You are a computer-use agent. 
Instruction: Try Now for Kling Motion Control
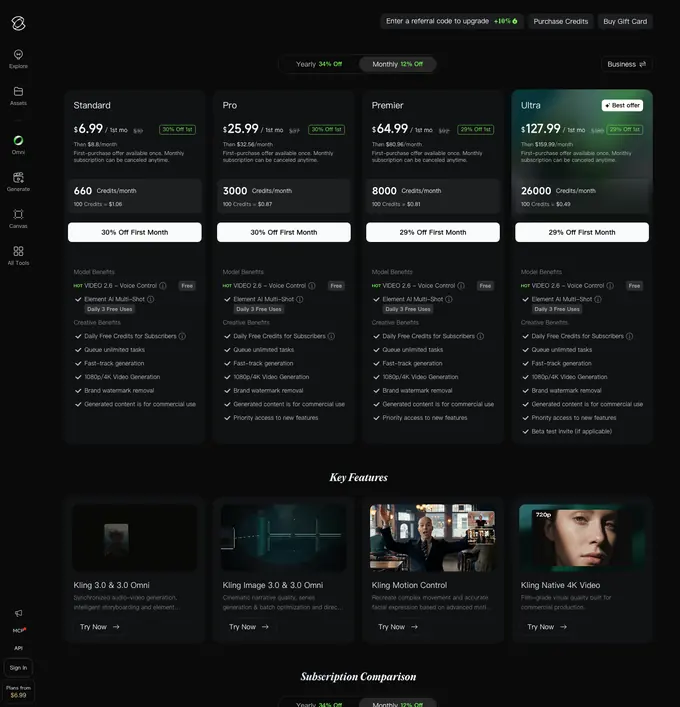(398, 627)
